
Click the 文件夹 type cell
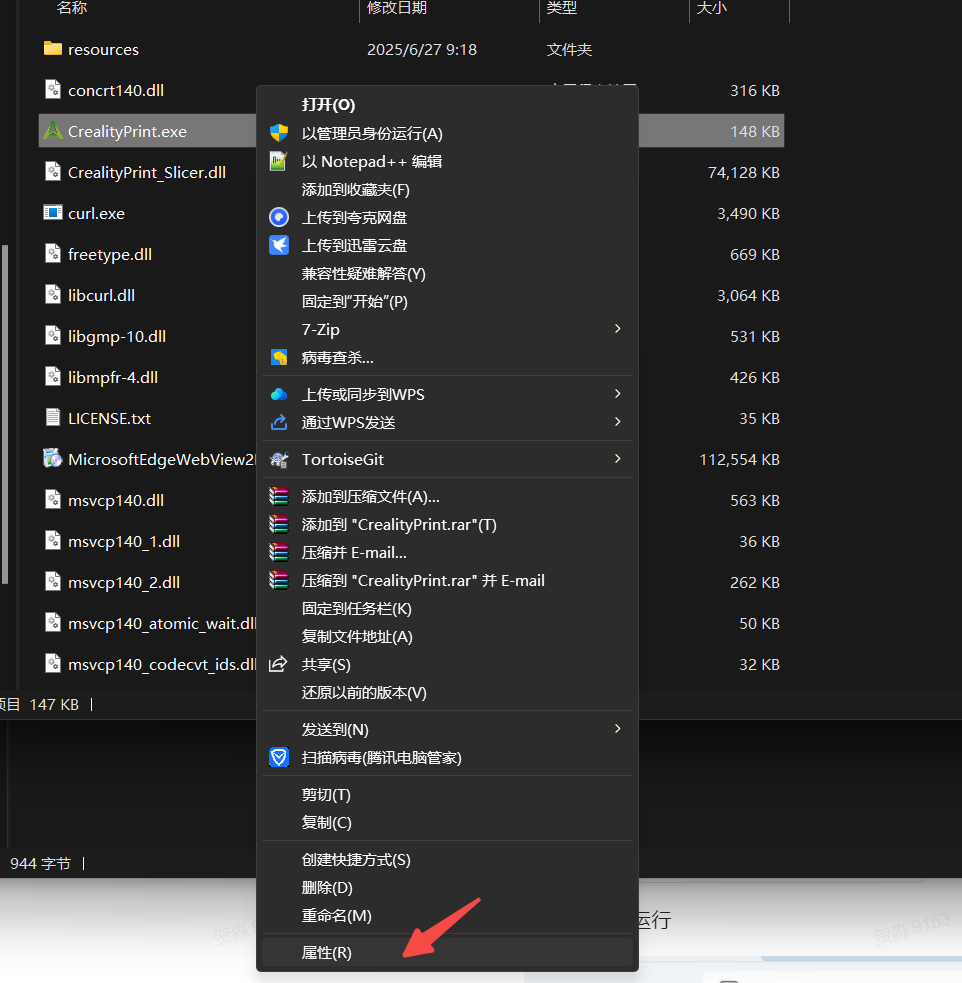tap(569, 50)
